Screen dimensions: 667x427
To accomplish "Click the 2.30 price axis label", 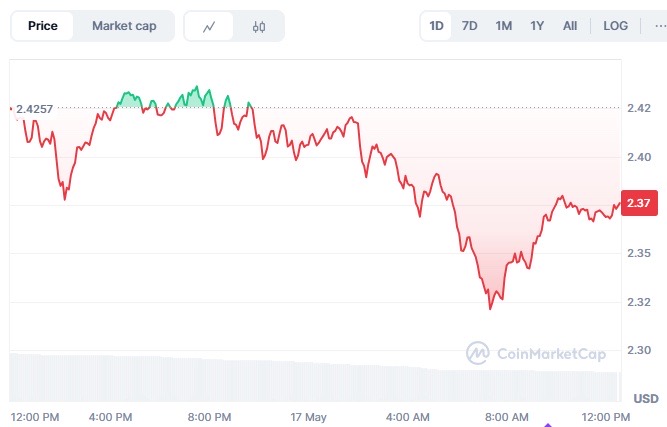I will [x=639, y=350].
